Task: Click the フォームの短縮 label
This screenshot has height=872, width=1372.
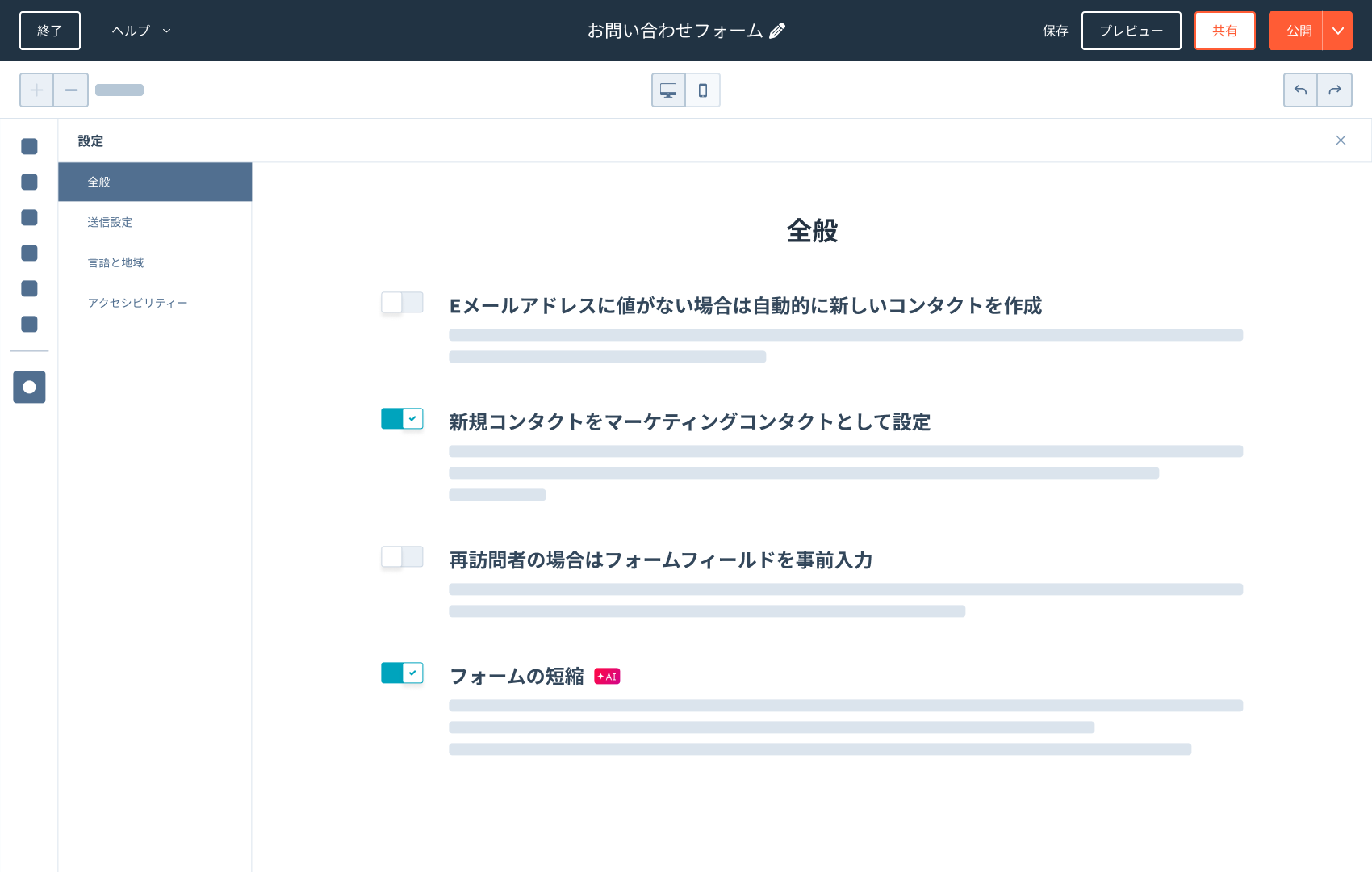Action: 517,677
